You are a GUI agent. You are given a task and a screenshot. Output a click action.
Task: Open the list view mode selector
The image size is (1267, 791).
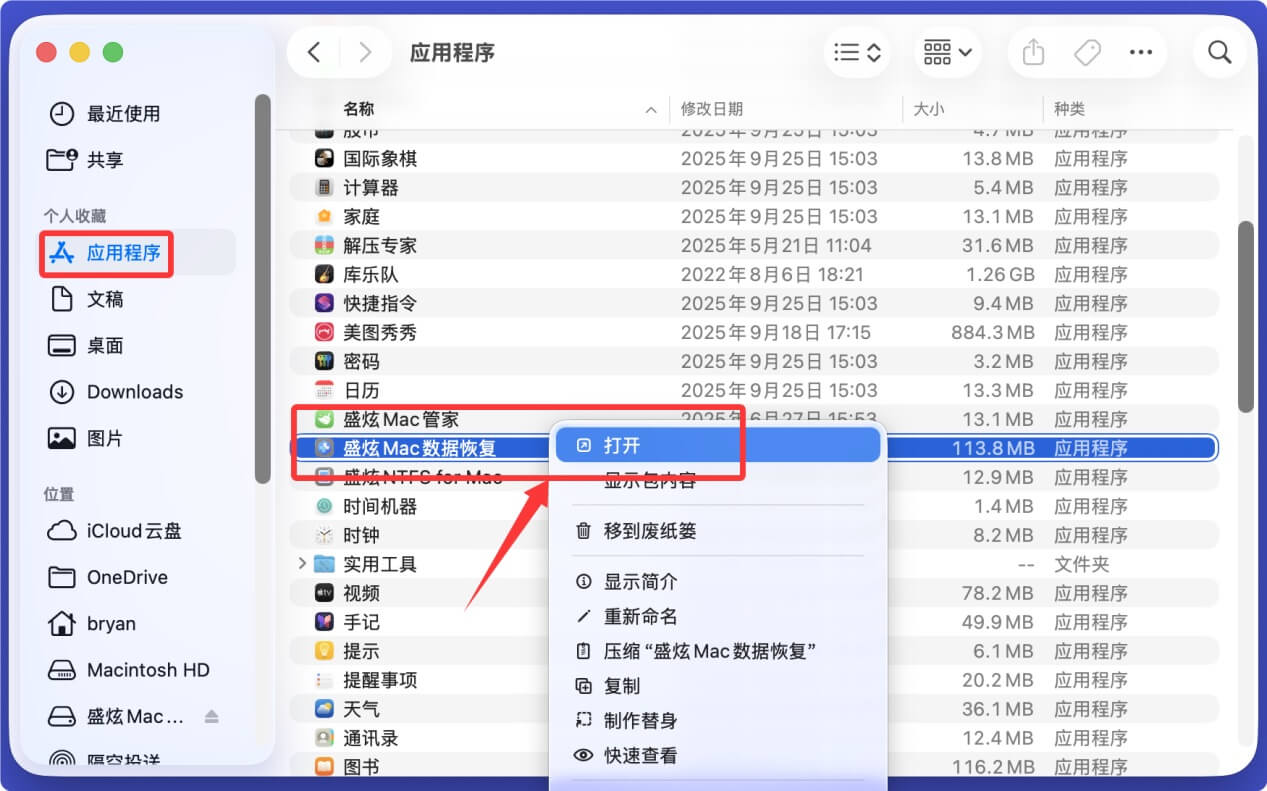[x=856, y=52]
